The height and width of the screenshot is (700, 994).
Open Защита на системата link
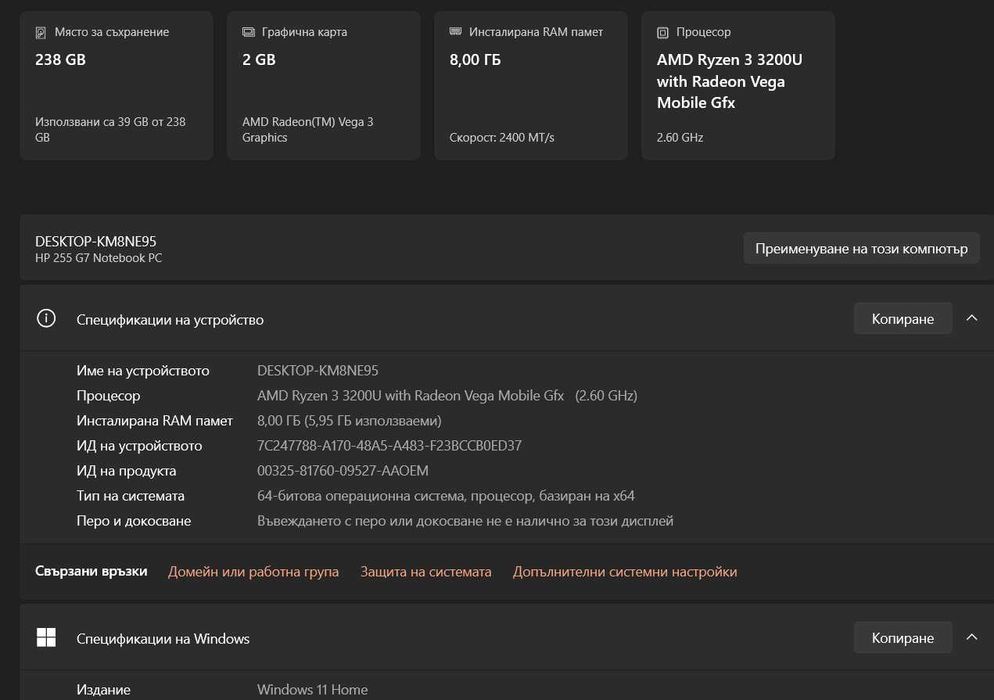click(x=425, y=571)
